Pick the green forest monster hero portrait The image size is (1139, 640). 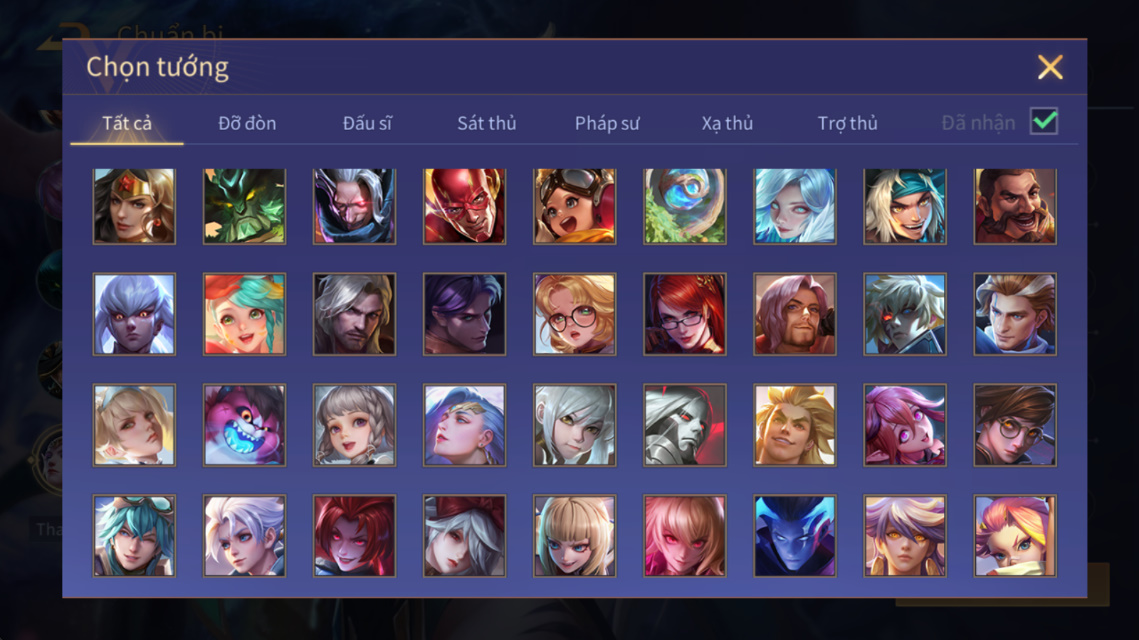244,206
